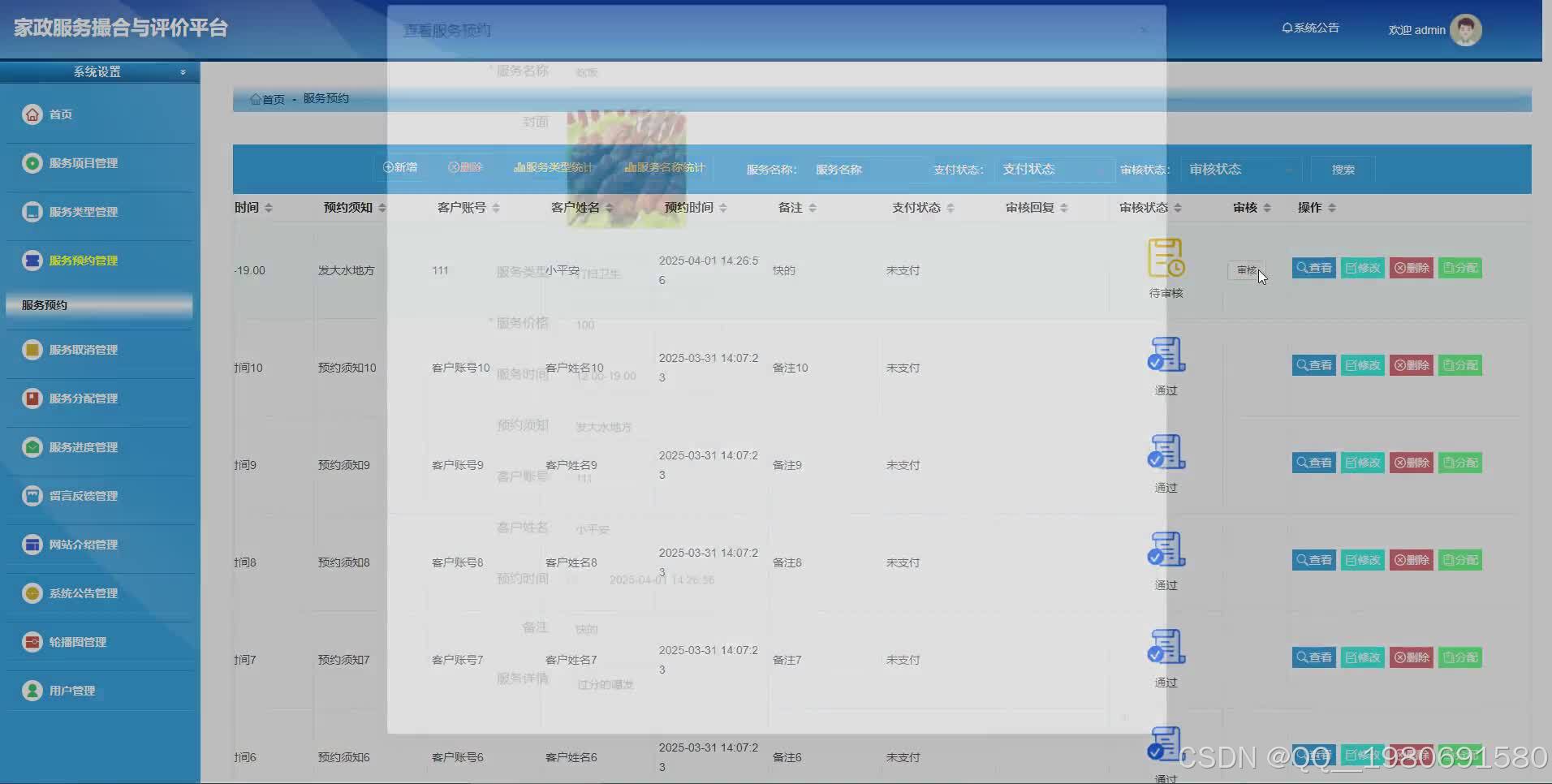This screenshot has height=784, width=1552.
Task: Select the 用户管理 user icon
Action: [32, 690]
